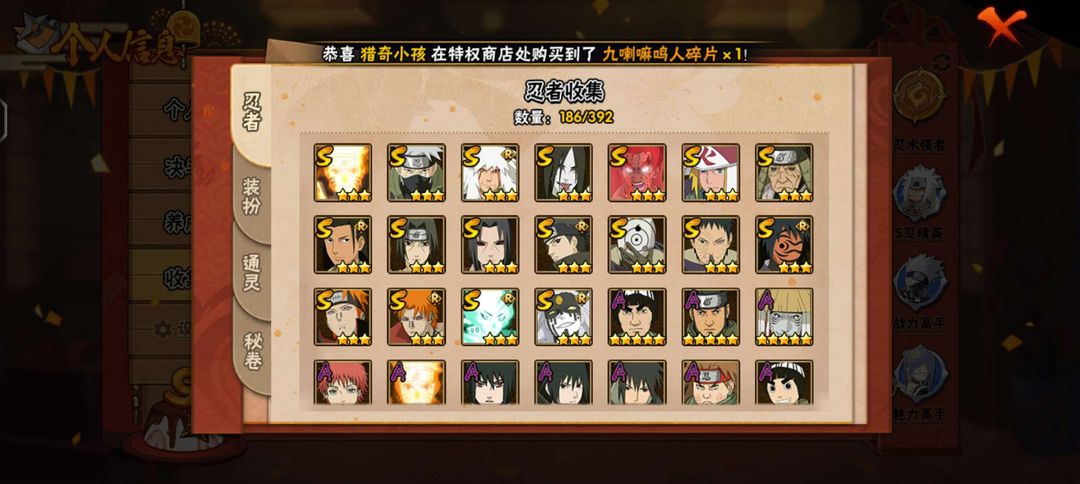Image resolution: width=1080 pixels, height=484 pixels.
Task: Select red-haired Gaara A-rank ninja portrait
Action: [343, 382]
